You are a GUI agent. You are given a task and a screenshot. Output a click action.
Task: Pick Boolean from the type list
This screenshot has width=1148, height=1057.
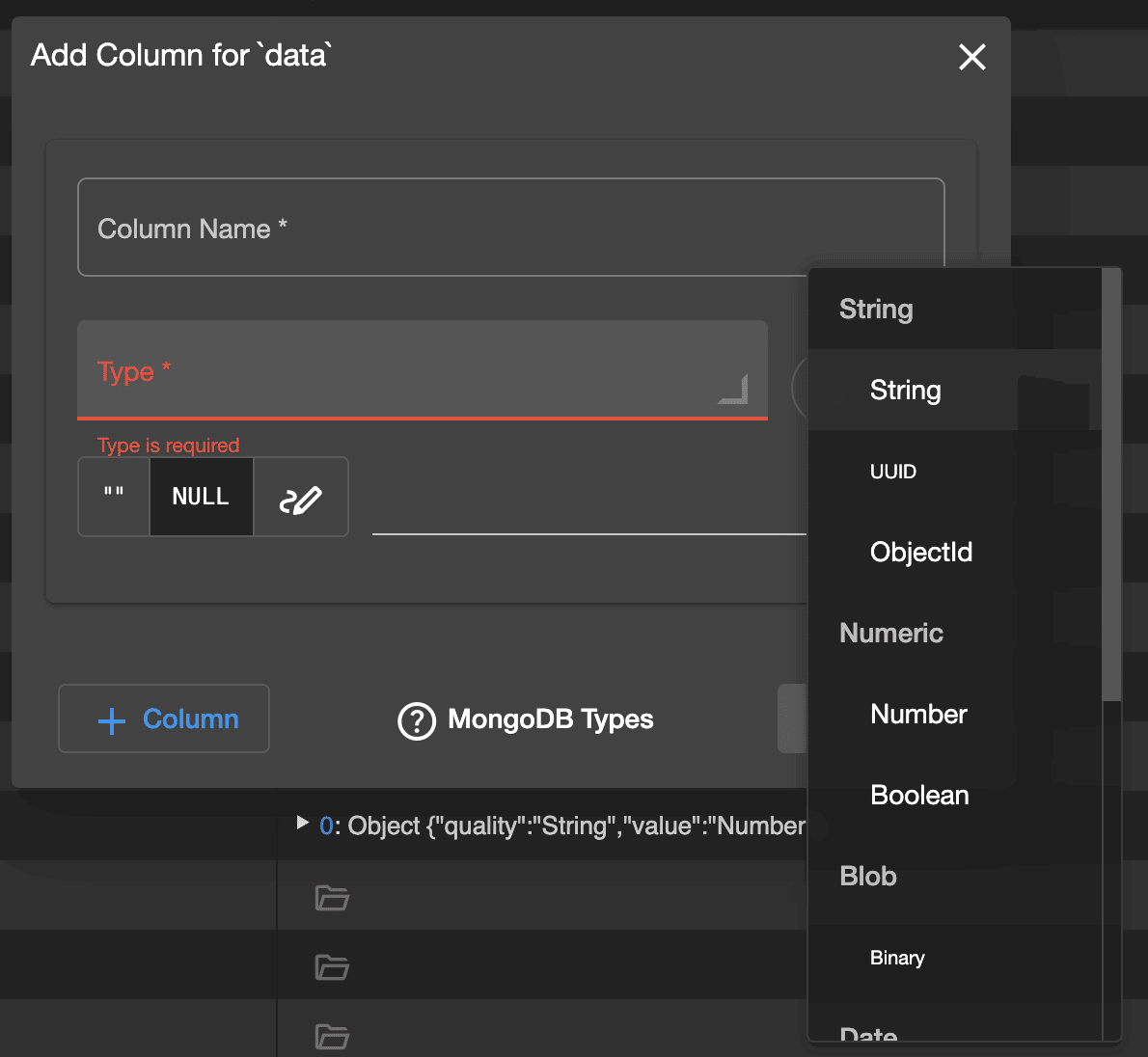coord(919,796)
